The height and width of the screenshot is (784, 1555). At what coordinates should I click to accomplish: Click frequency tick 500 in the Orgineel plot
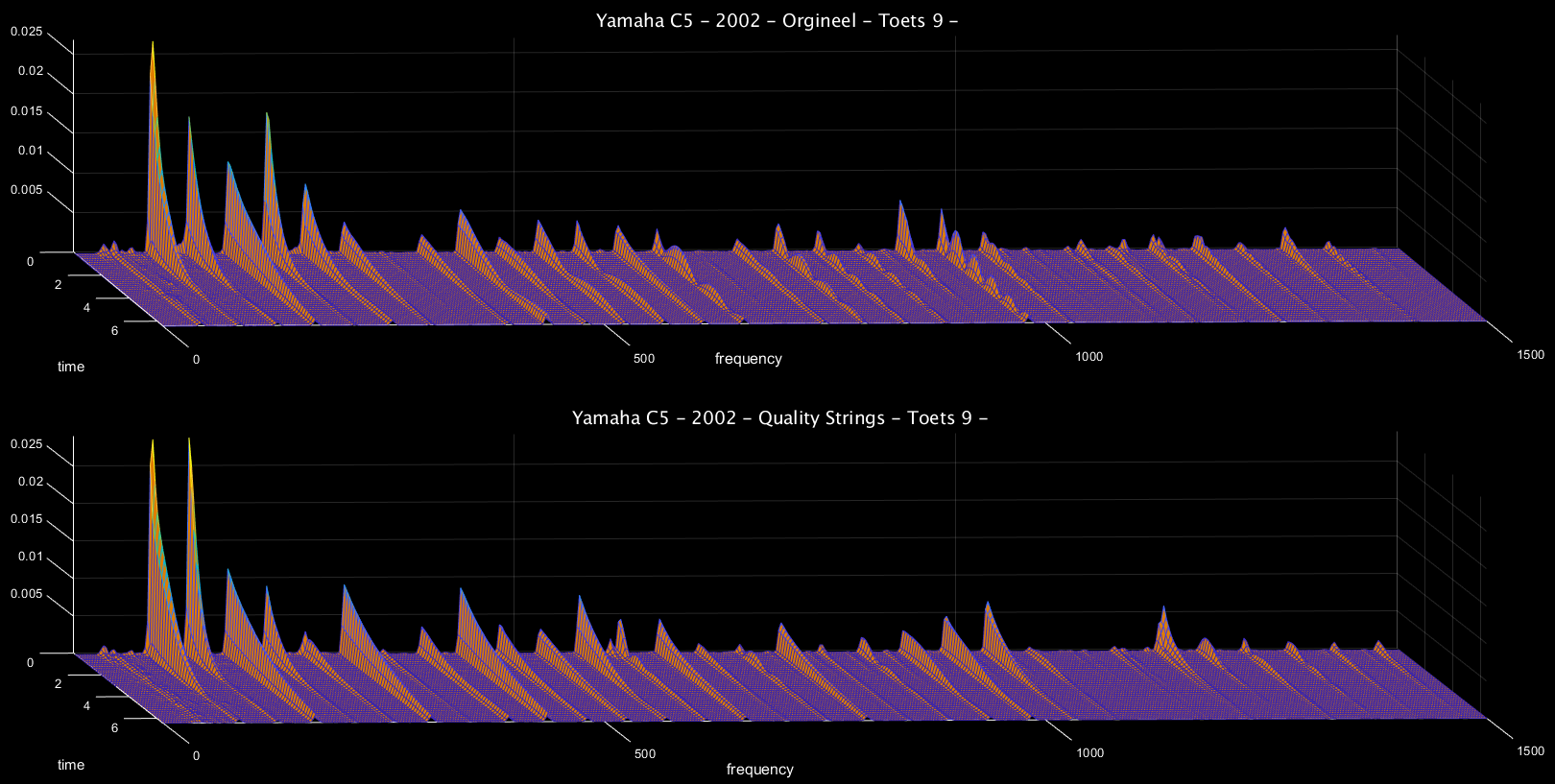pos(644,359)
